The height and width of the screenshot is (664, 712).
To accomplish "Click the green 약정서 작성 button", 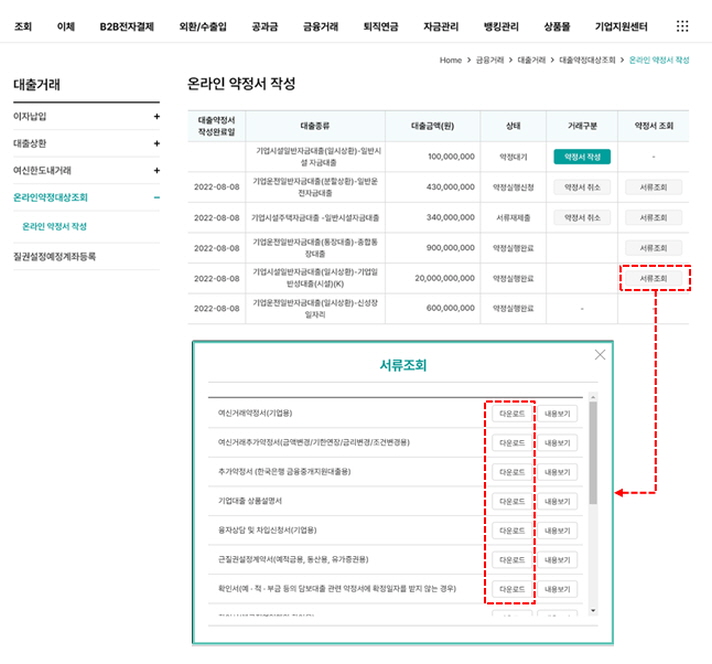I will pyautogui.click(x=581, y=156).
